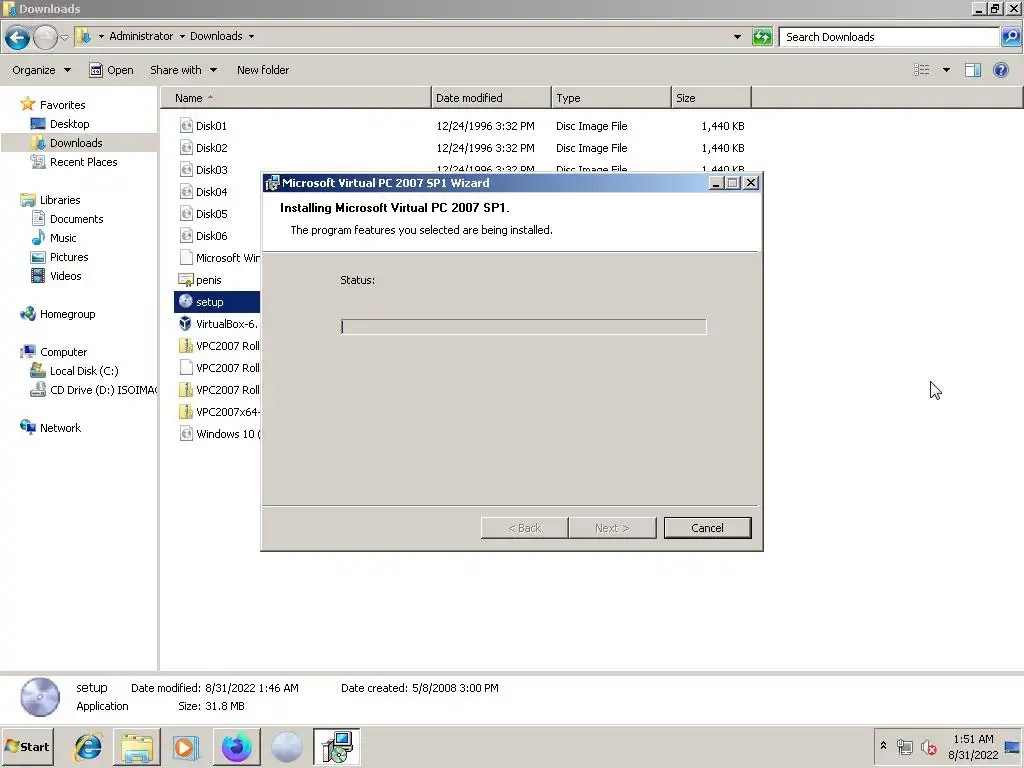This screenshot has width=1024, height=768.
Task: Click the Start button
Action: click(27, 747)
